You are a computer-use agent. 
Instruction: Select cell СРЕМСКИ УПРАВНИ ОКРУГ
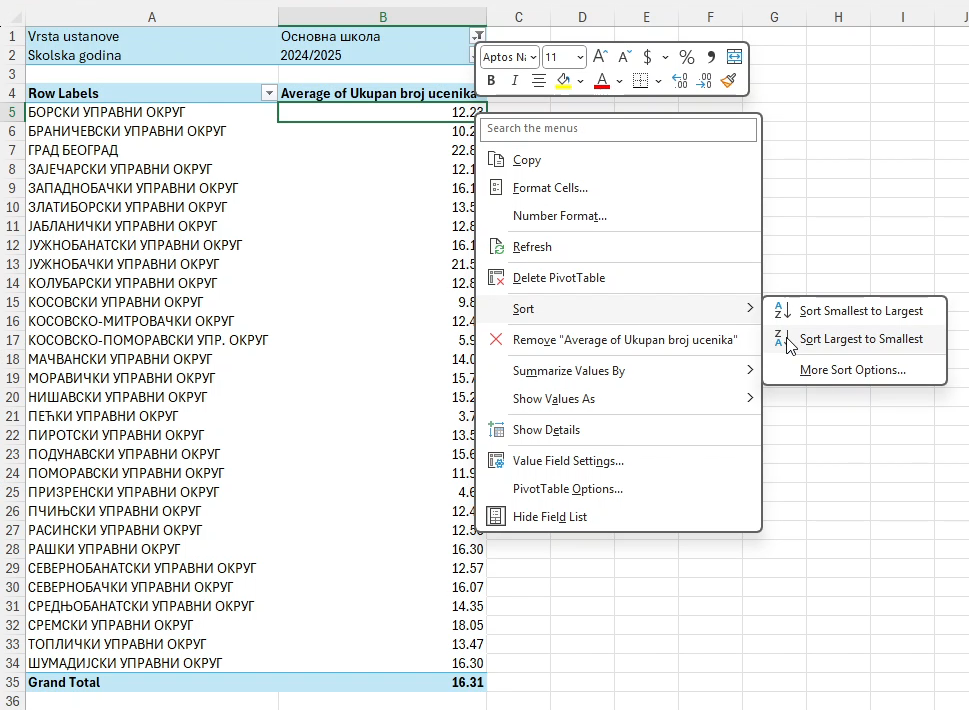tap(151, 625)
